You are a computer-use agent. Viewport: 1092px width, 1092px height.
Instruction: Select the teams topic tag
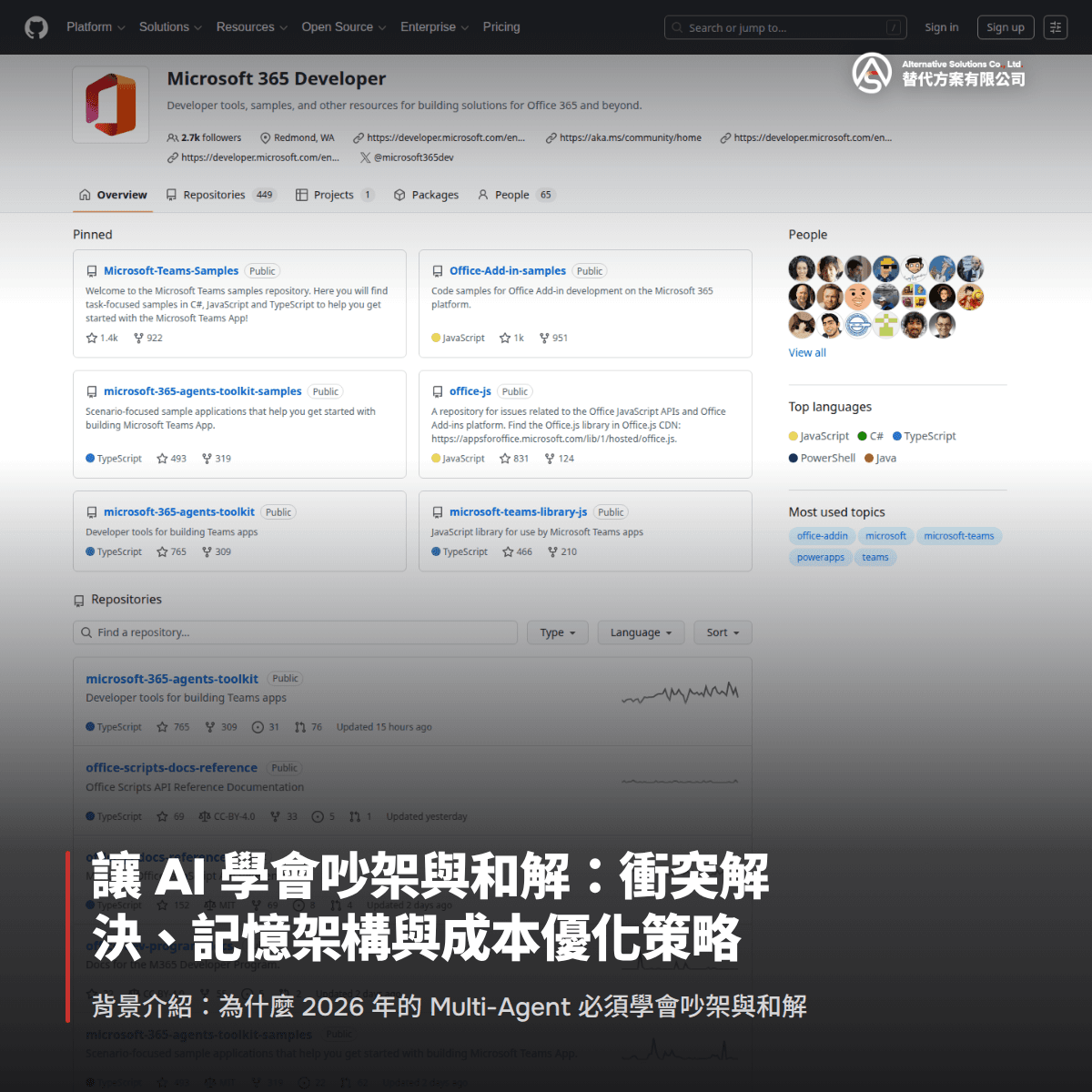pos(875,558)
